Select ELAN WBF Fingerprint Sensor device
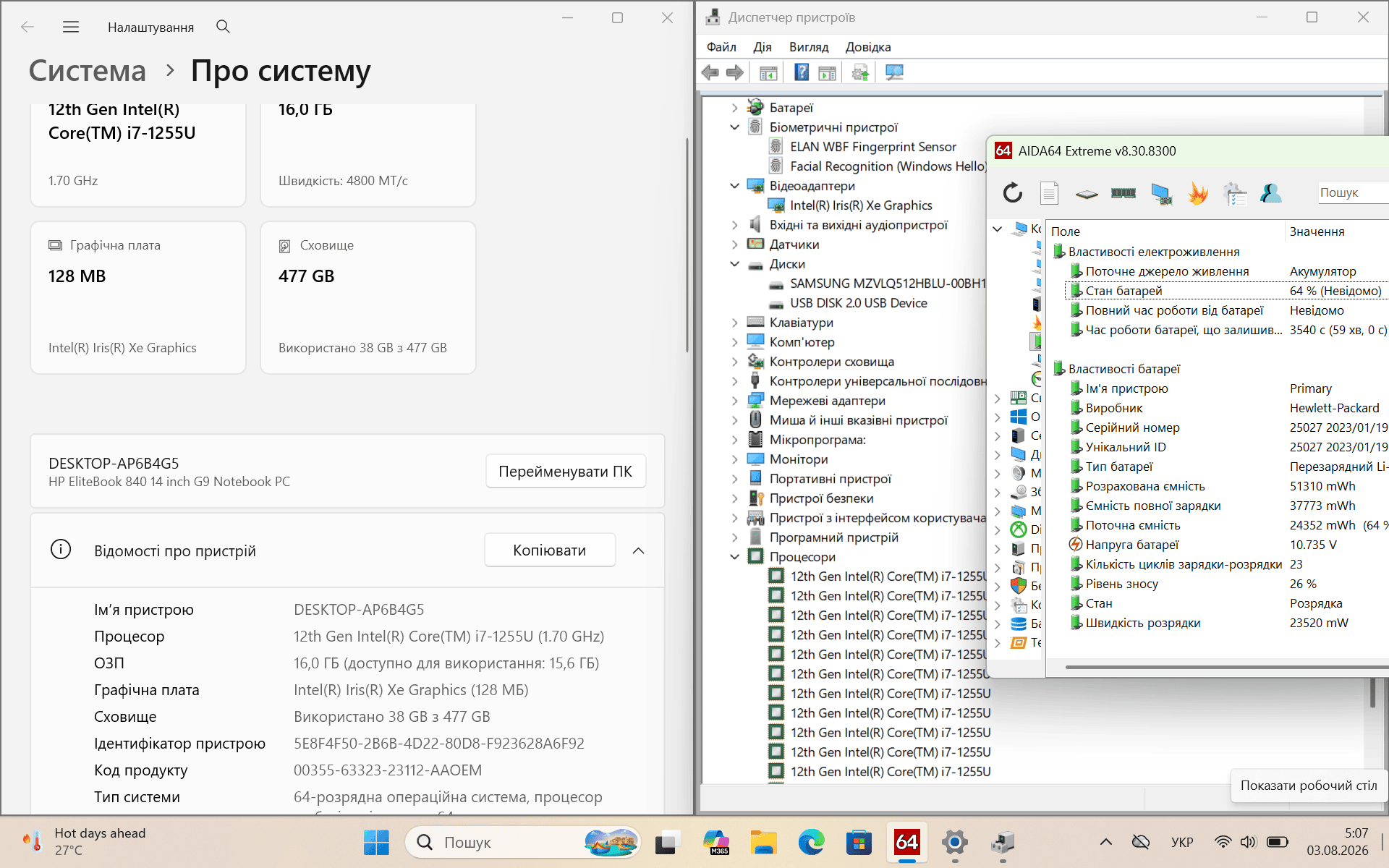The image size is (1389, 868). pos(873,147)
